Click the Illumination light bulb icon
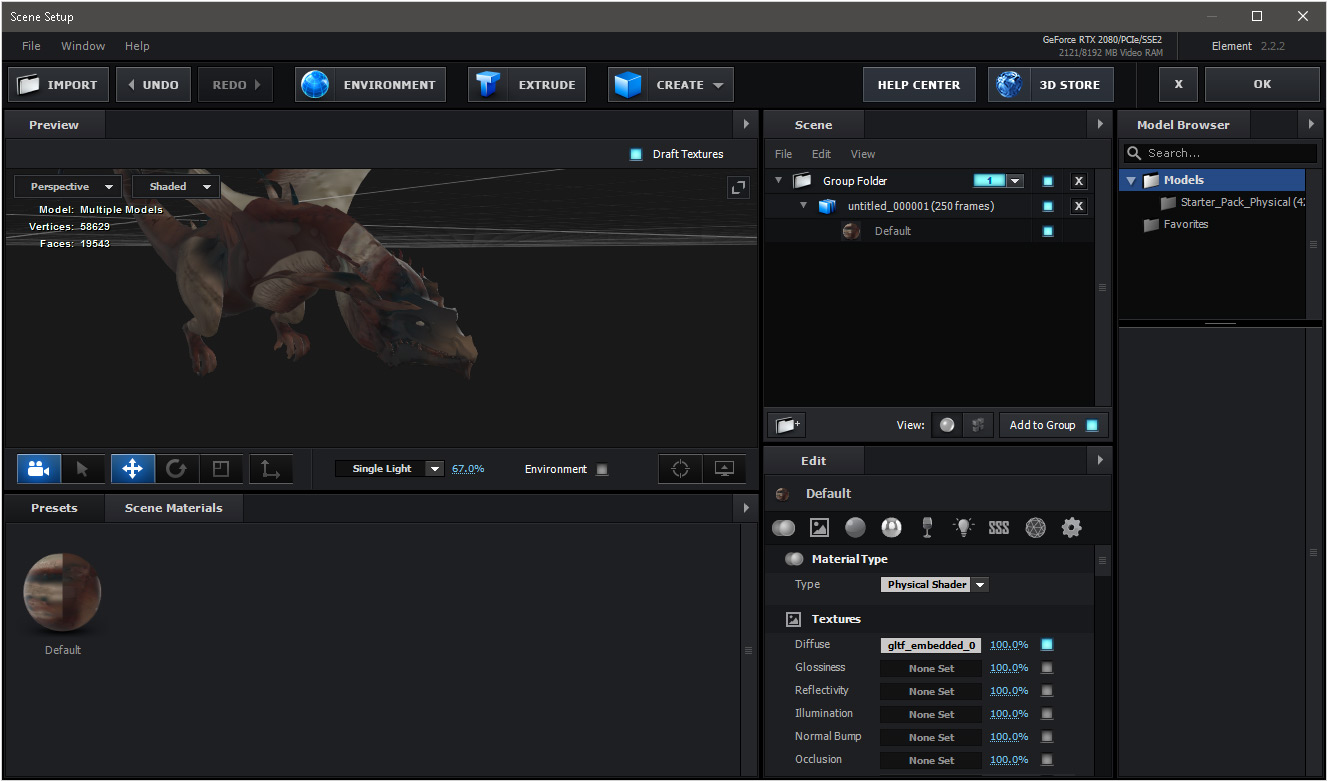 tap(963, 527)
